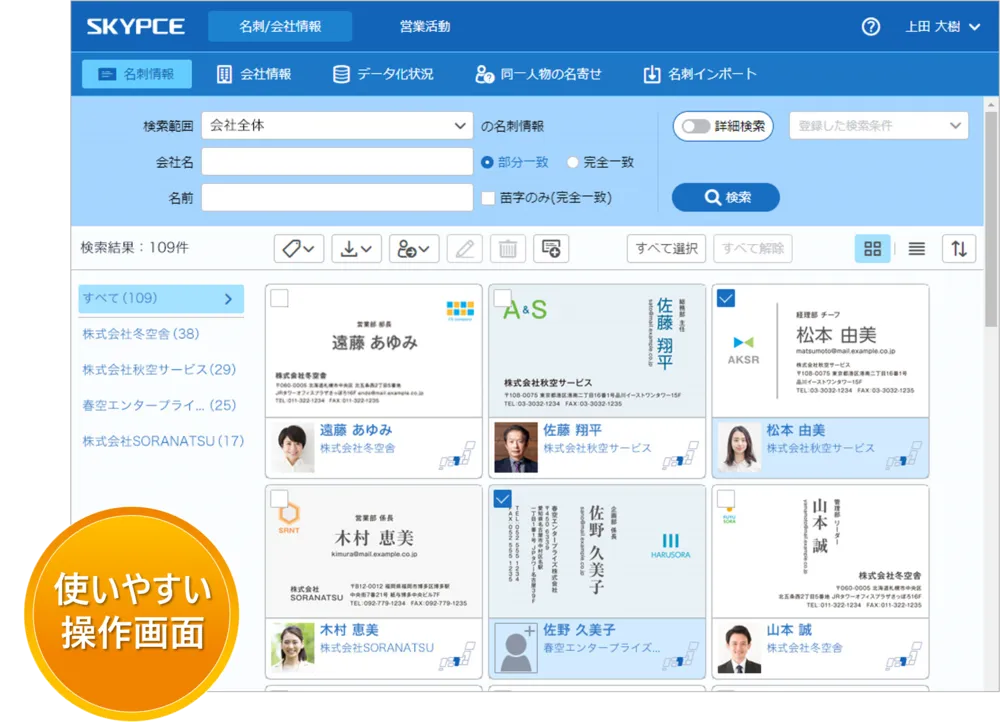Open the help question mark icon
The width and height of the screenshot is (1000, 722).
871,27
